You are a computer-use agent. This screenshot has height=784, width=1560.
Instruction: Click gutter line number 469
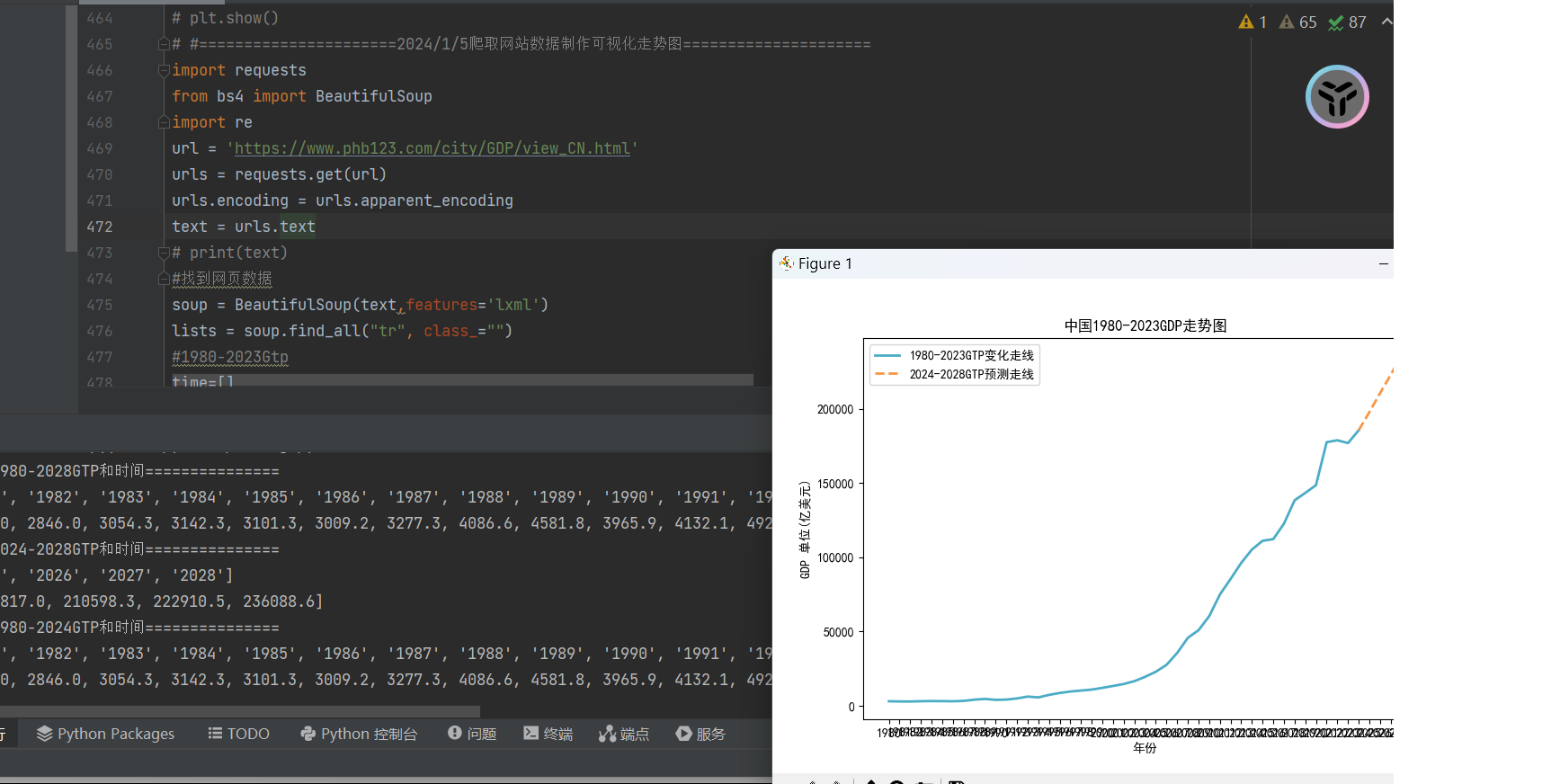click(99, 148)
